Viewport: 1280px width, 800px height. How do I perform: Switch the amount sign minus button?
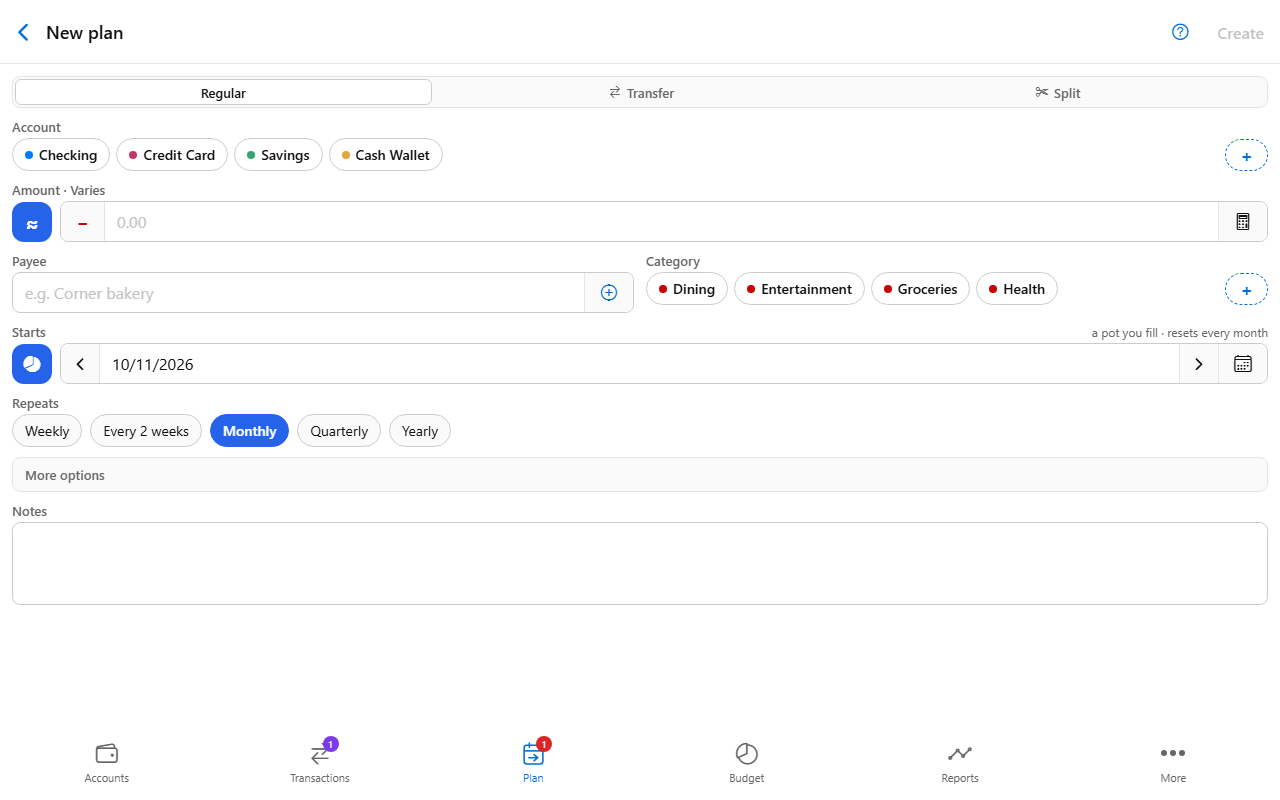pyautogui.click(x=83, y=222)
